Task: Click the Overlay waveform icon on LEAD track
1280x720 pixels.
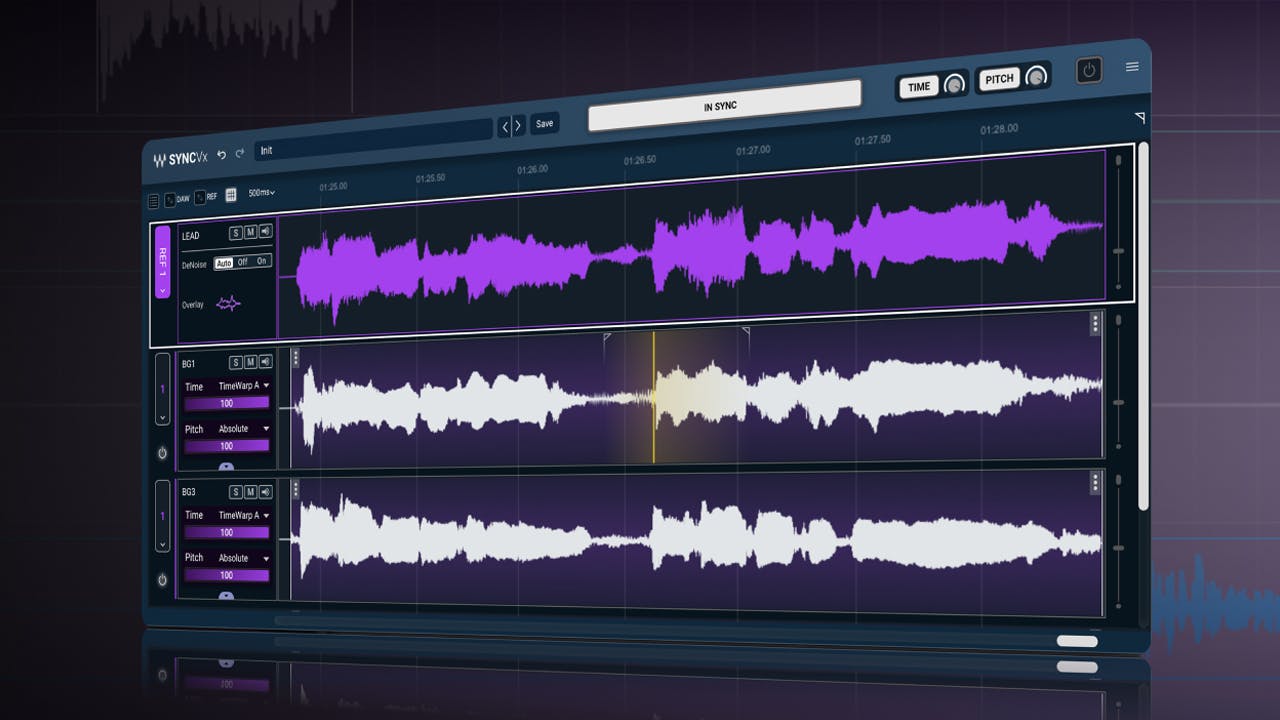Action: click(x=228, y=302)
